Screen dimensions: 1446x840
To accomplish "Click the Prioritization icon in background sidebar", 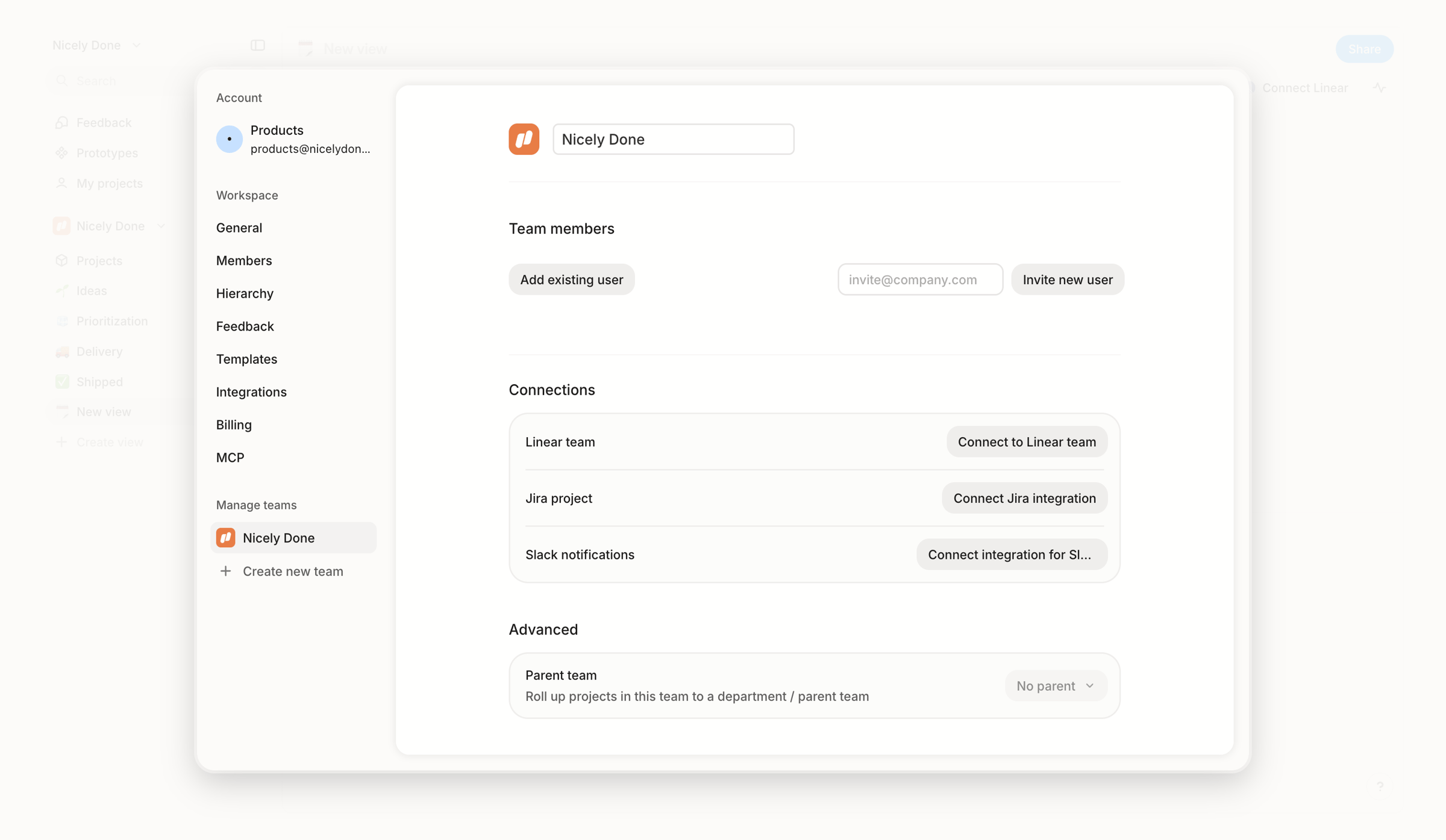I will (x=61, y=321).
